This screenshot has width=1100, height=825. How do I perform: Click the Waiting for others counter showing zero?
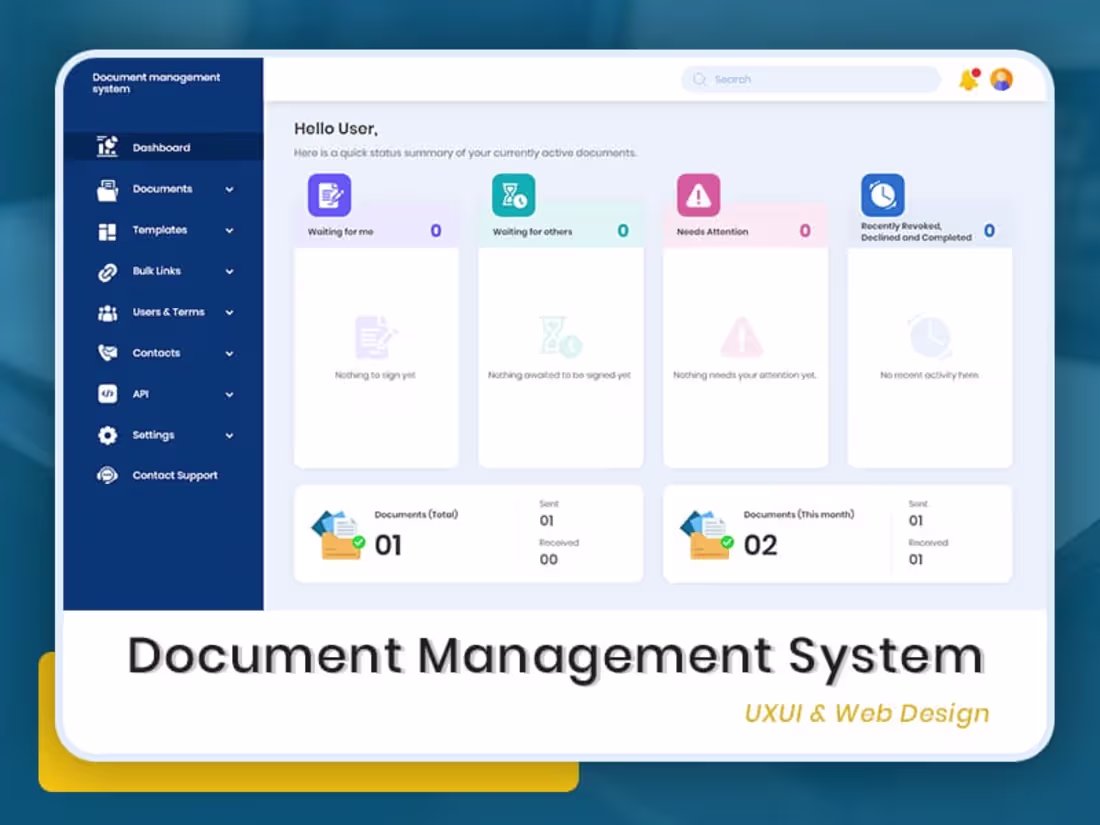[x=621, y=230]
